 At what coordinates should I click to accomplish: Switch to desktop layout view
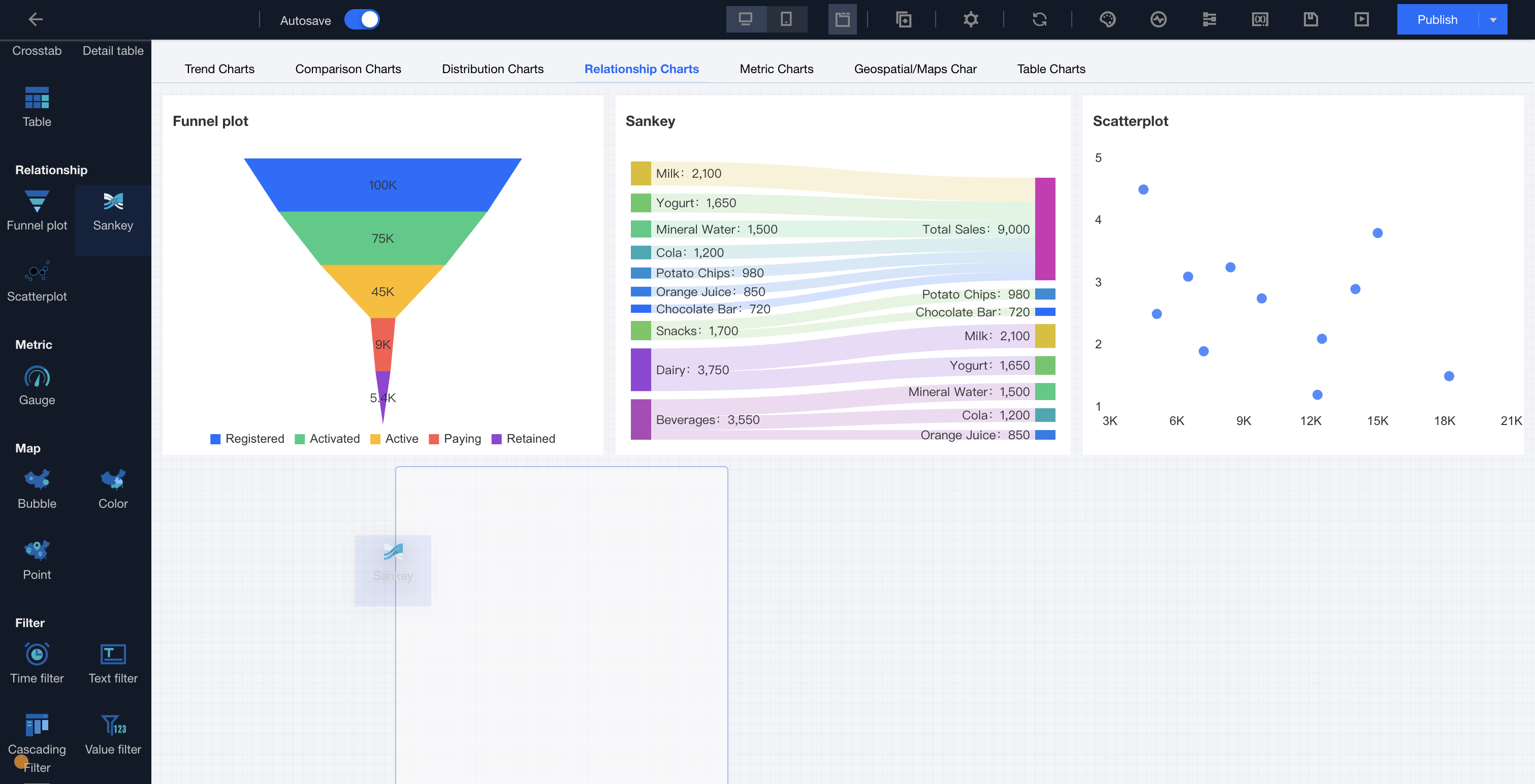(x=746, y=20)
